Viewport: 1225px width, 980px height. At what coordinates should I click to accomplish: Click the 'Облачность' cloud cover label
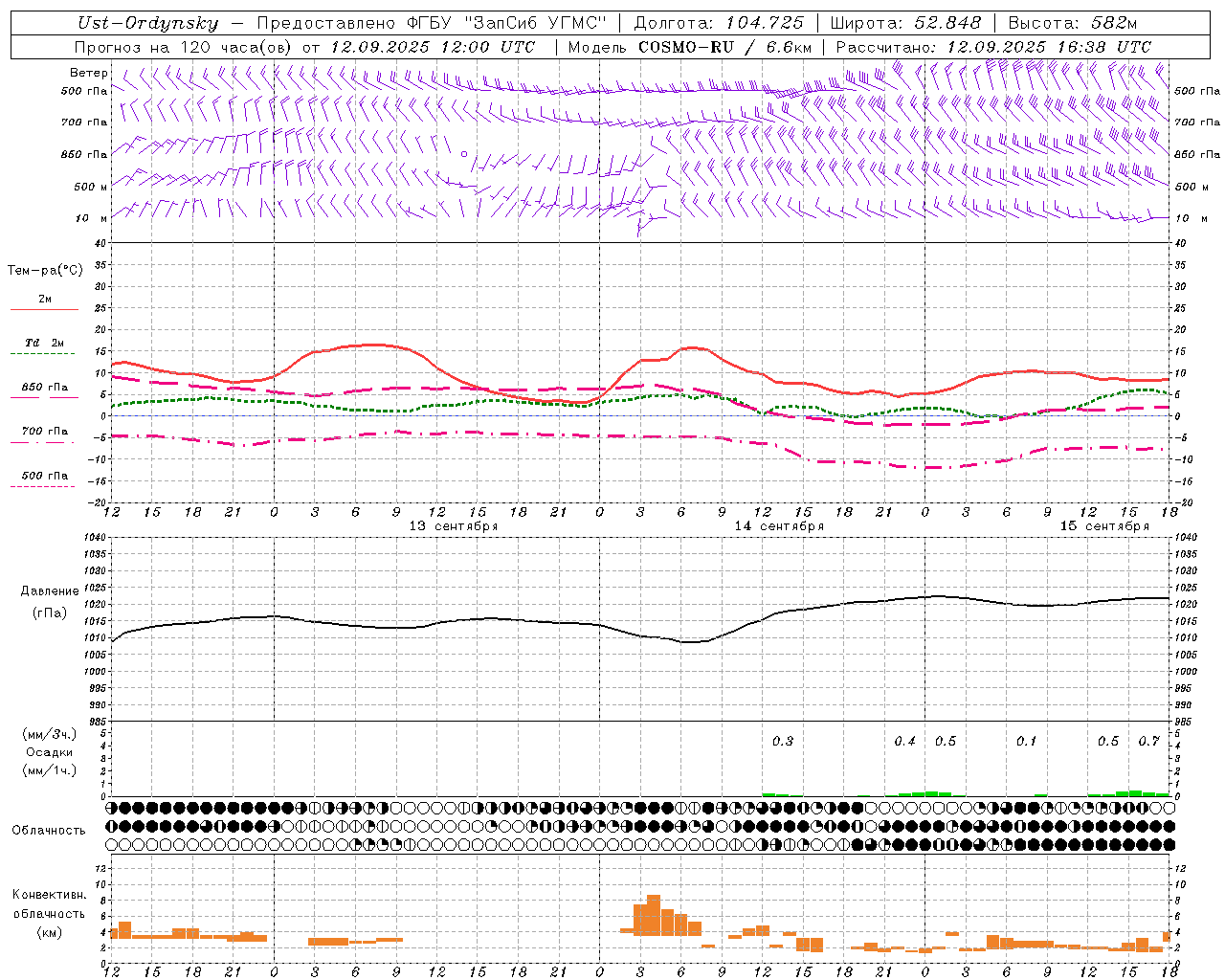pyautogui.click(x=49, y=831)
